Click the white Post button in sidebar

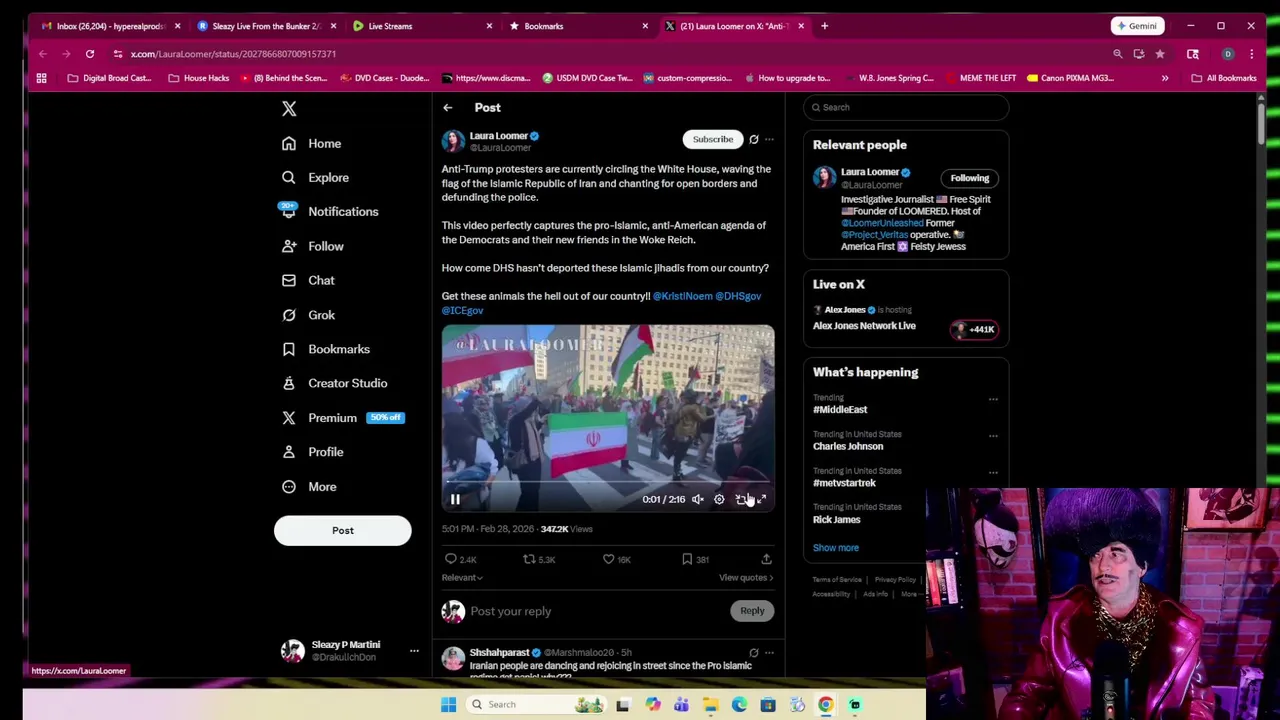(343, 530)
